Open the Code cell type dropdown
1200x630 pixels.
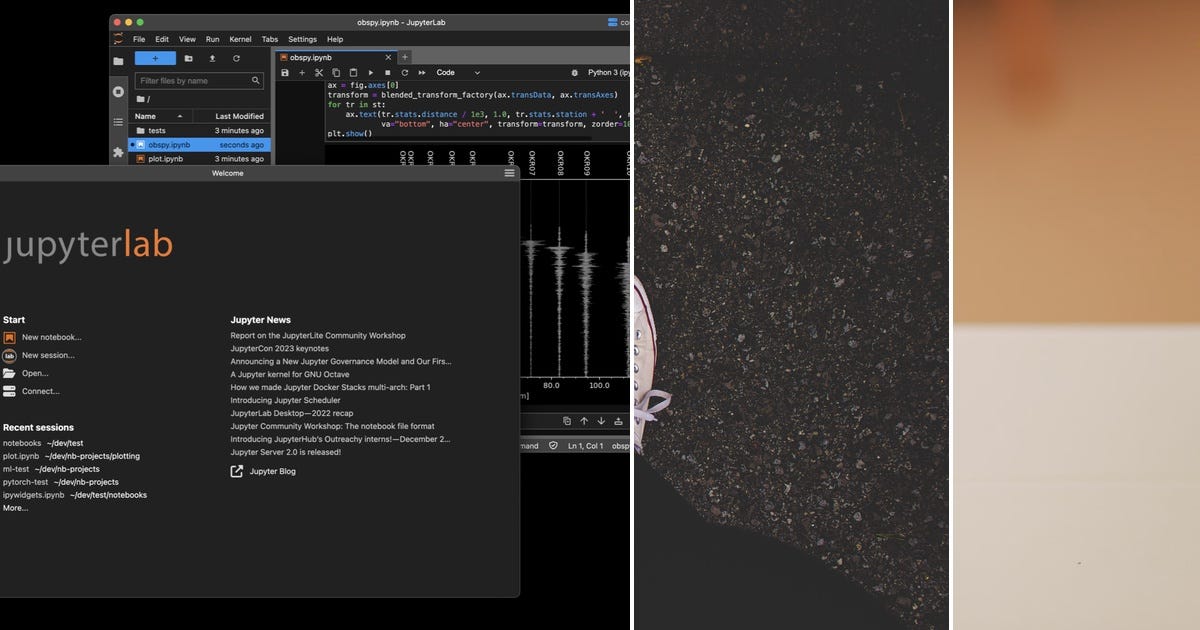pos(457,73)
